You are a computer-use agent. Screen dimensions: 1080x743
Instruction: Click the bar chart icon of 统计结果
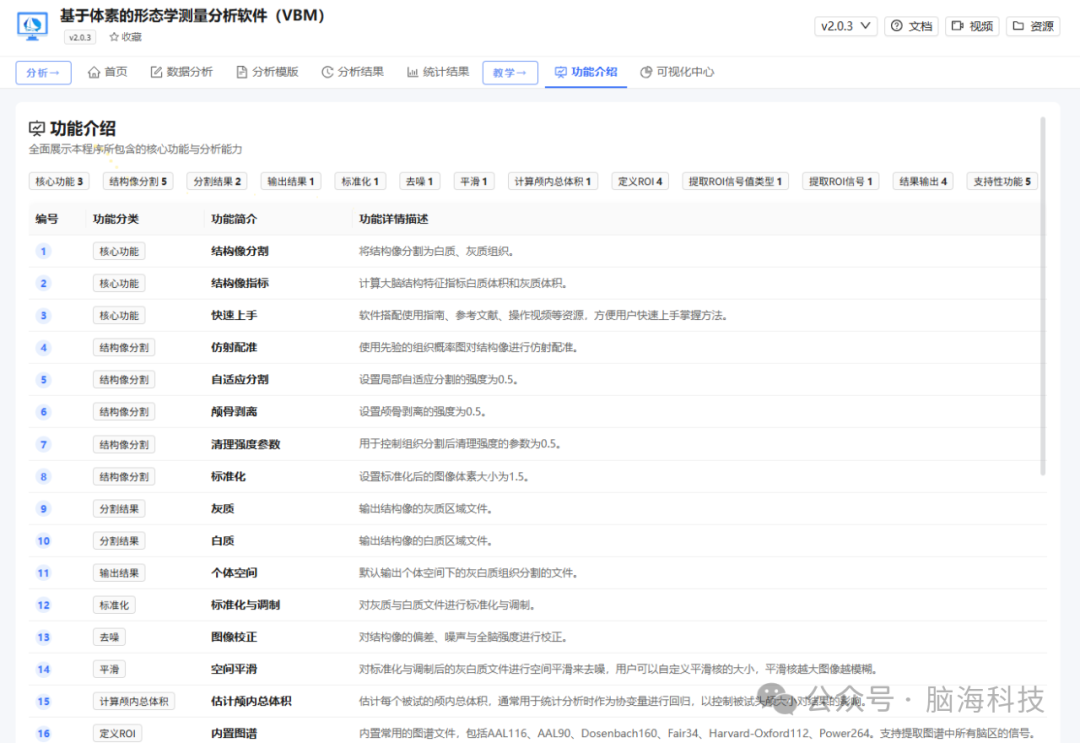413,72
